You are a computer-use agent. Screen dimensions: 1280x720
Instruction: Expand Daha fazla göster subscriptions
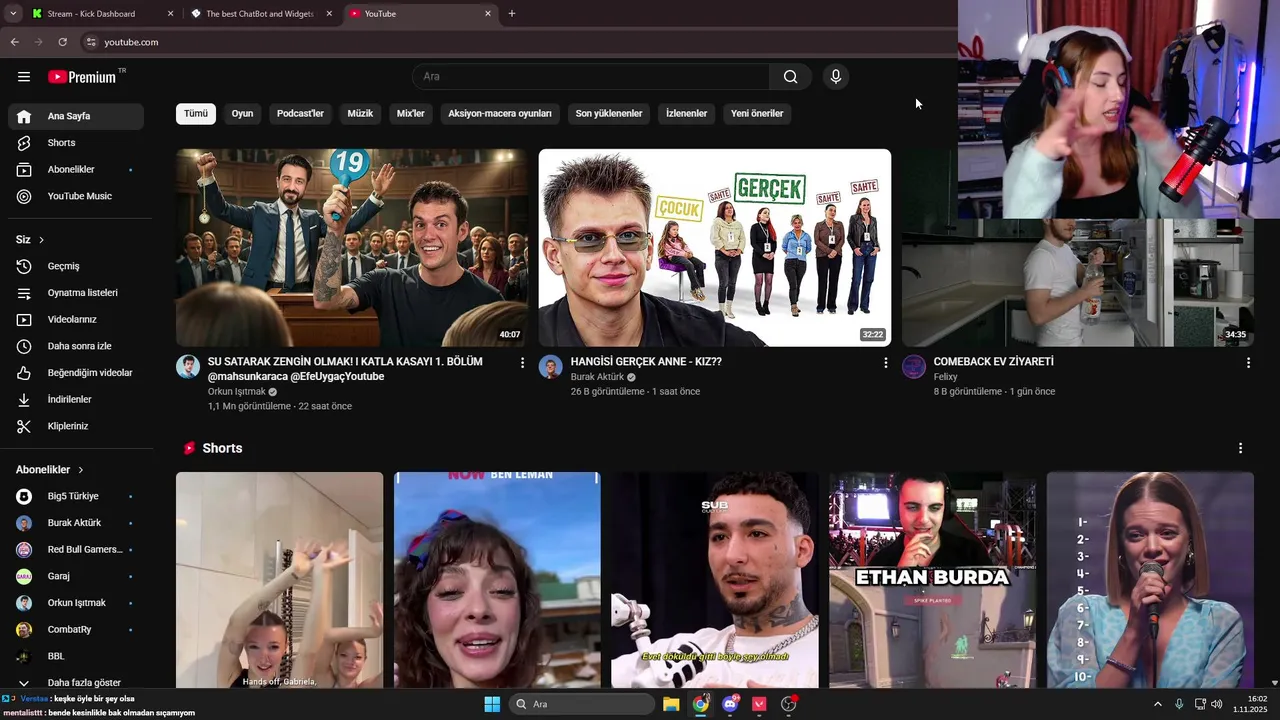point(76,682)
